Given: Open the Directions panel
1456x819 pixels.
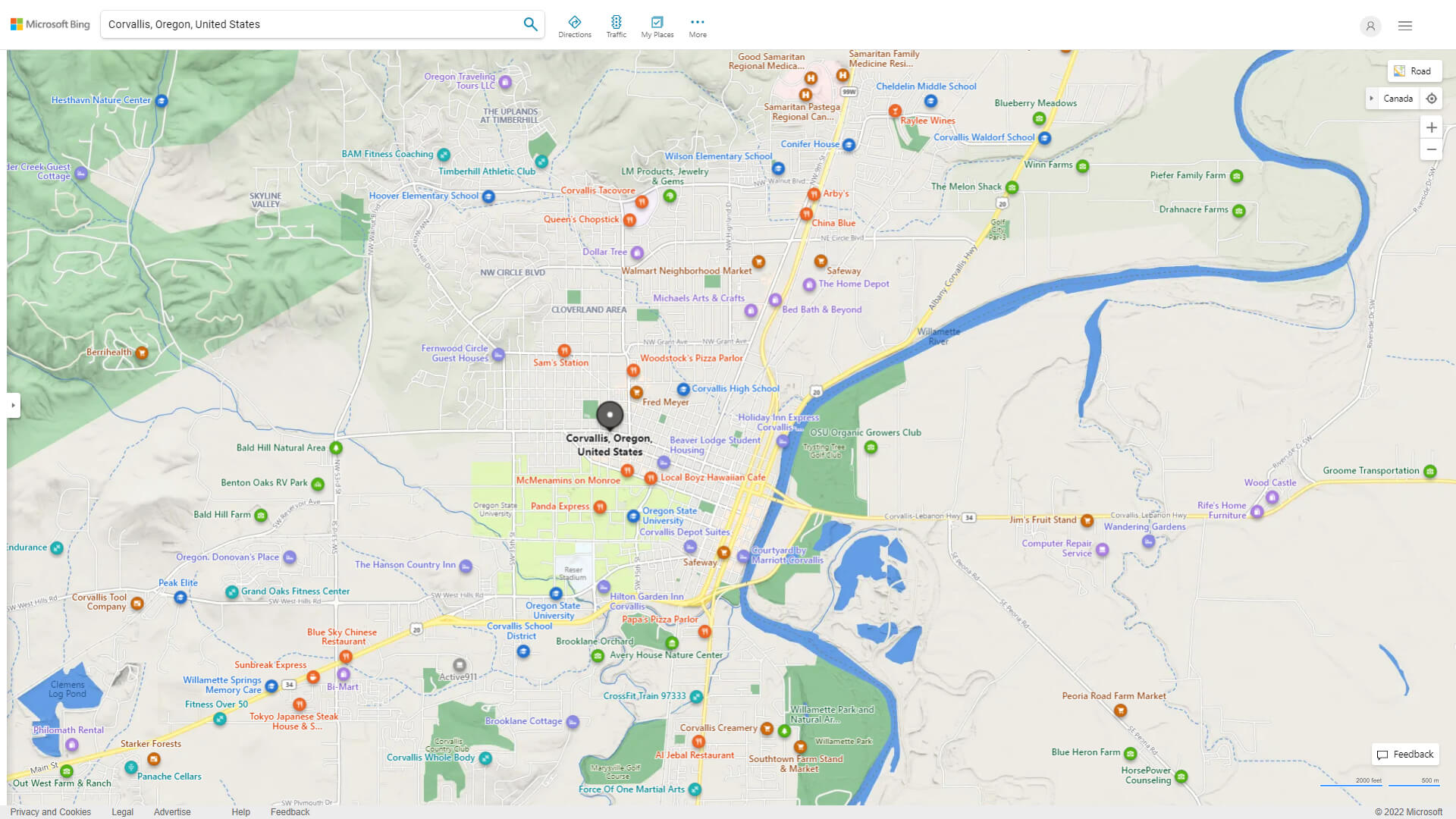Looking at the screenshot, I should pos(575,25).
